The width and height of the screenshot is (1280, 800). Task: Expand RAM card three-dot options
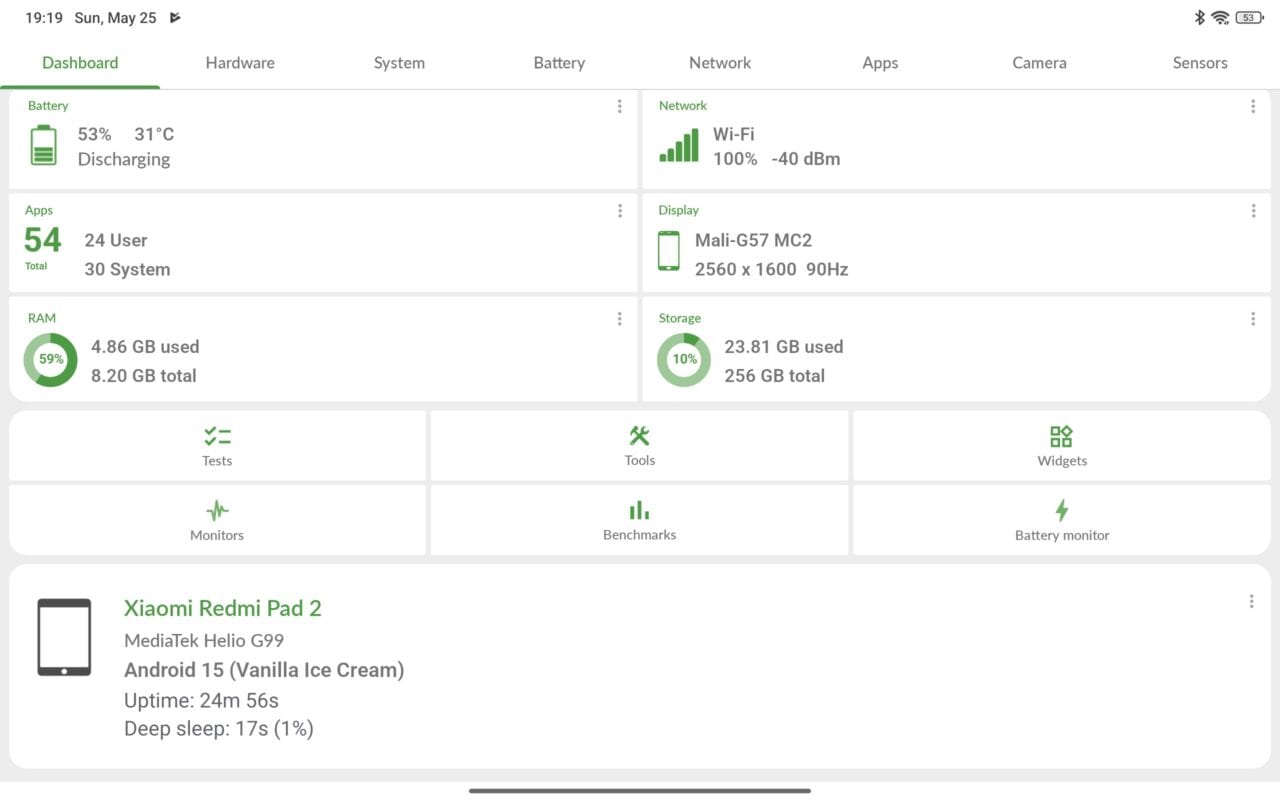click(x=620, y=319)
